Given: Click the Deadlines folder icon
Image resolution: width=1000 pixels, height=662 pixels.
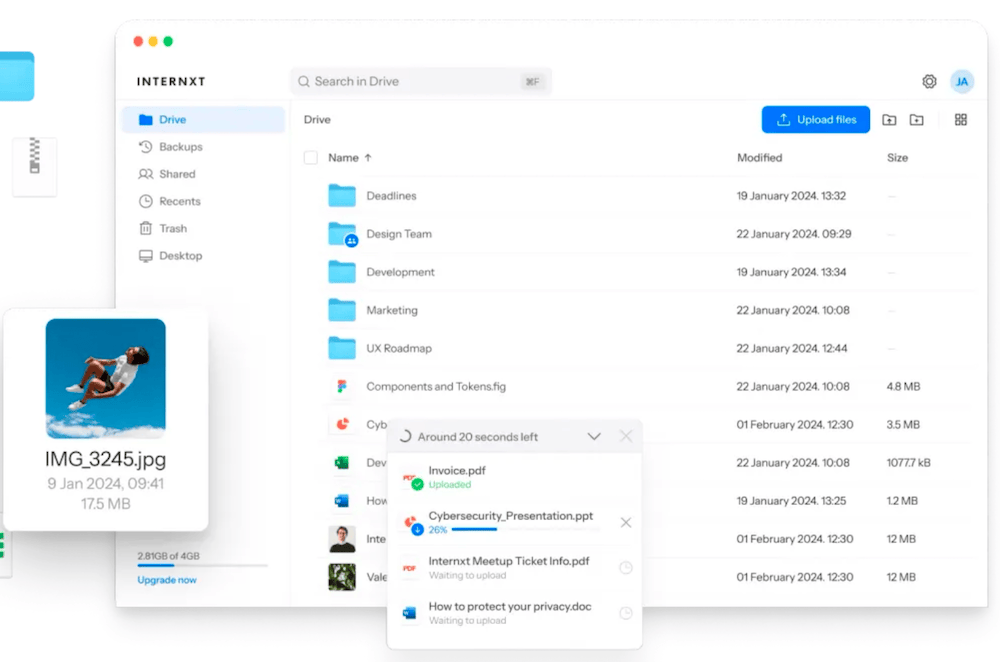Looking at the screenshot, I should [342, 195].
